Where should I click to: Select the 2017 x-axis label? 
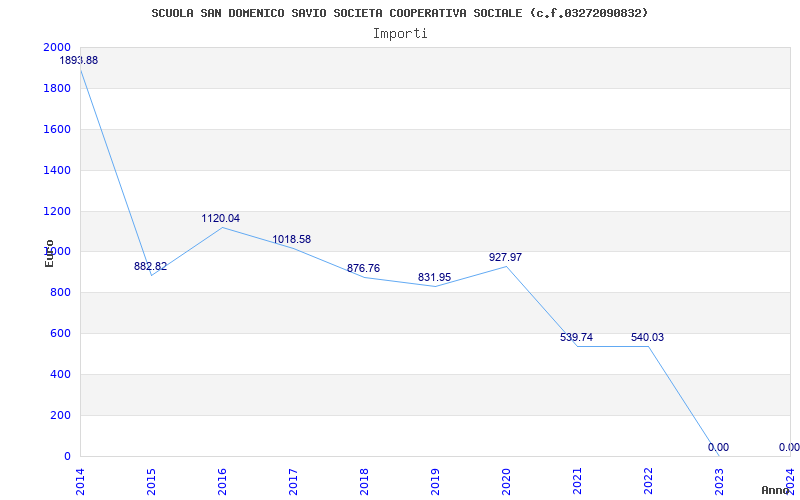[293, 482]
